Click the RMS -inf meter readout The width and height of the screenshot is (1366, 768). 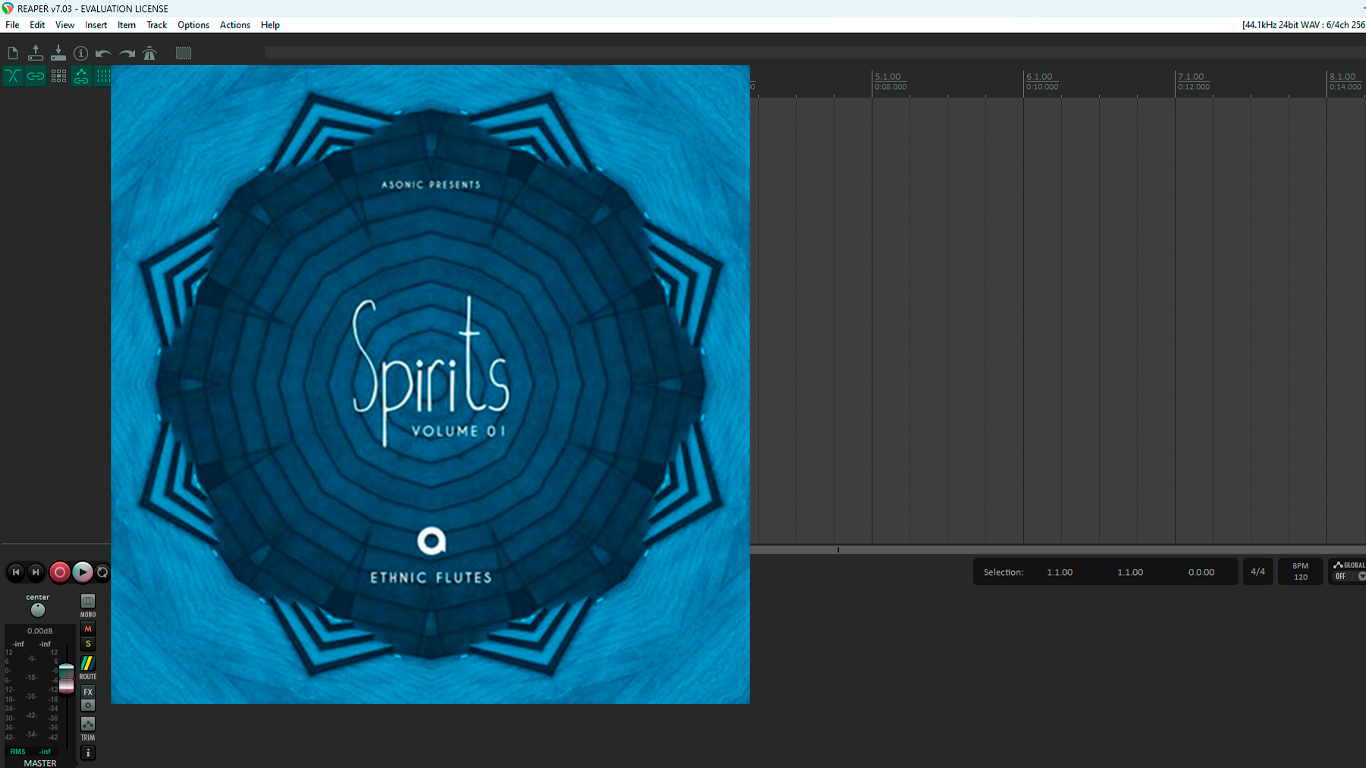[31, 751]
